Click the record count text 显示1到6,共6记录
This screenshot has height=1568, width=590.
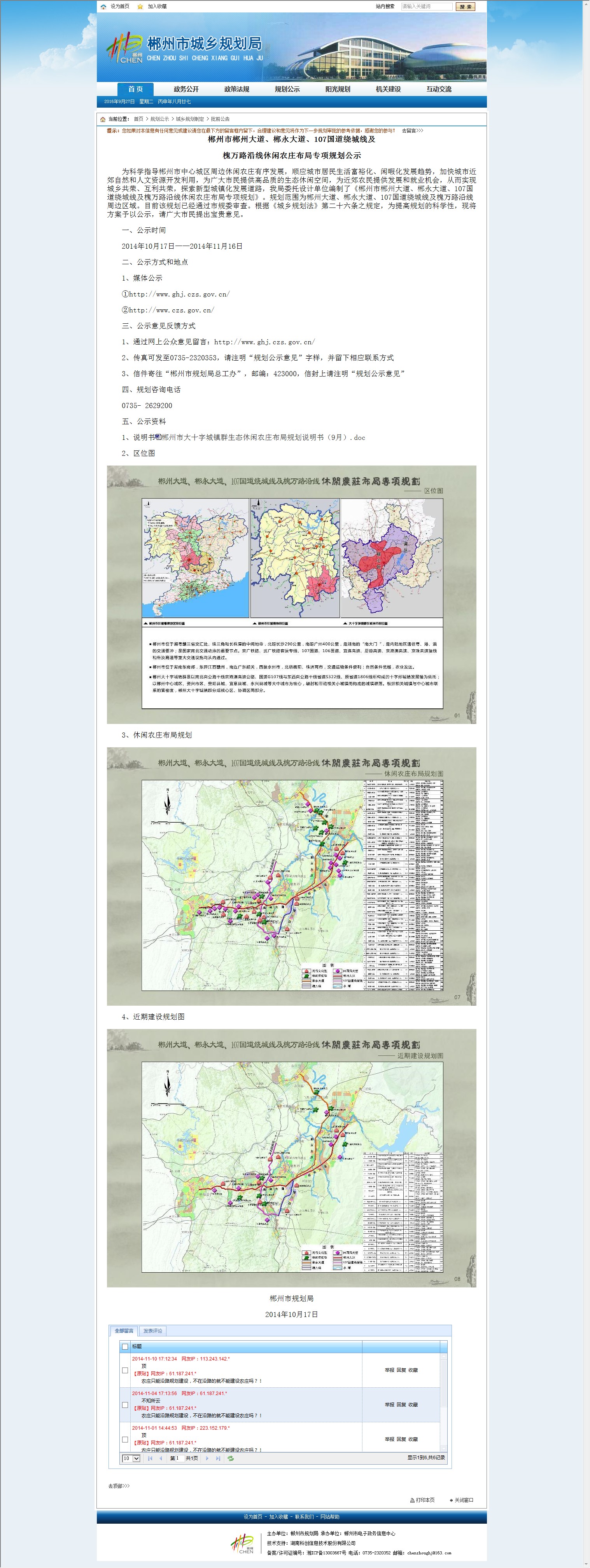tap(426, 1458)
